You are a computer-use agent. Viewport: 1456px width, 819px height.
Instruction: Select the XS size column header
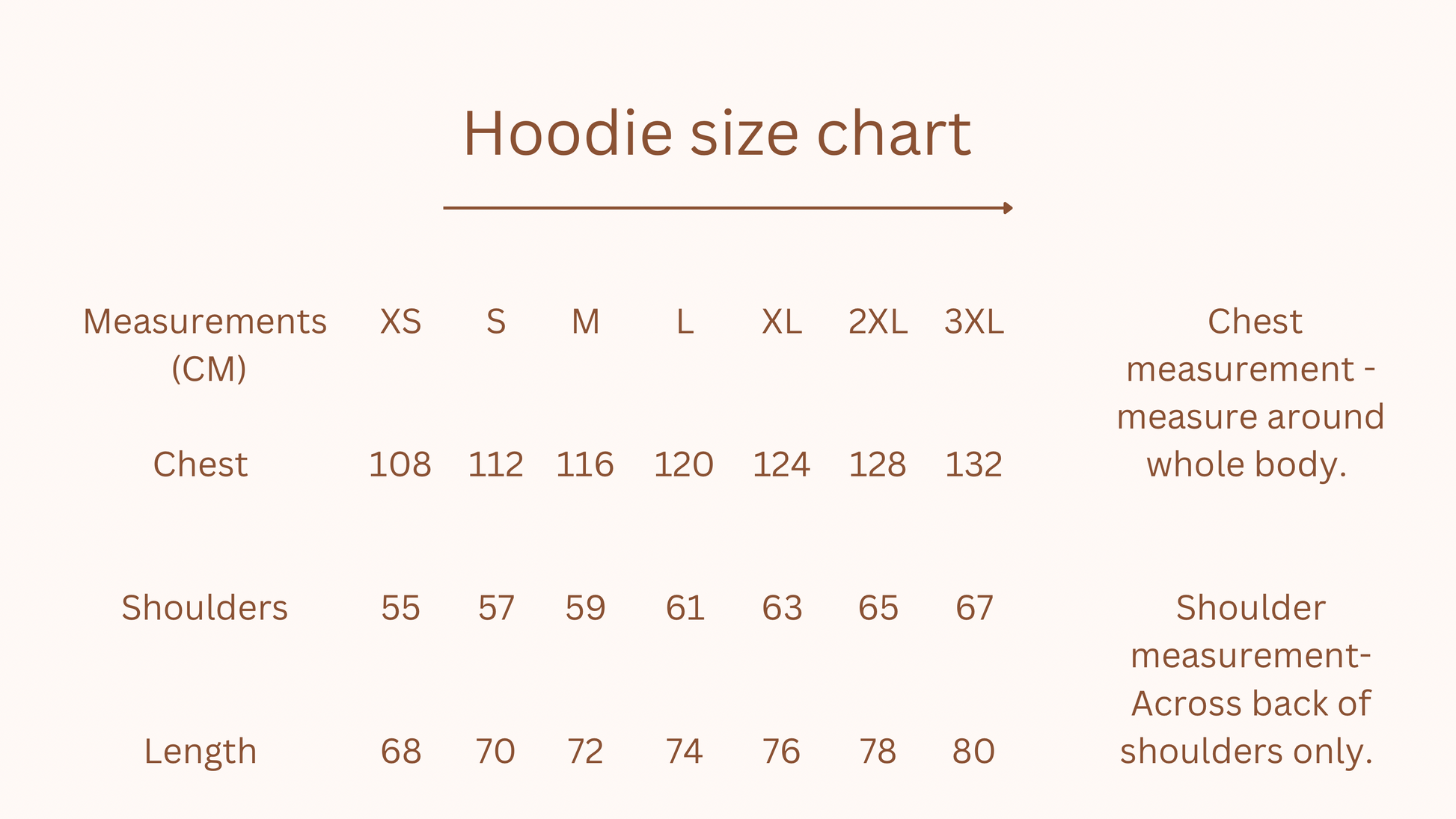[400, 322]
